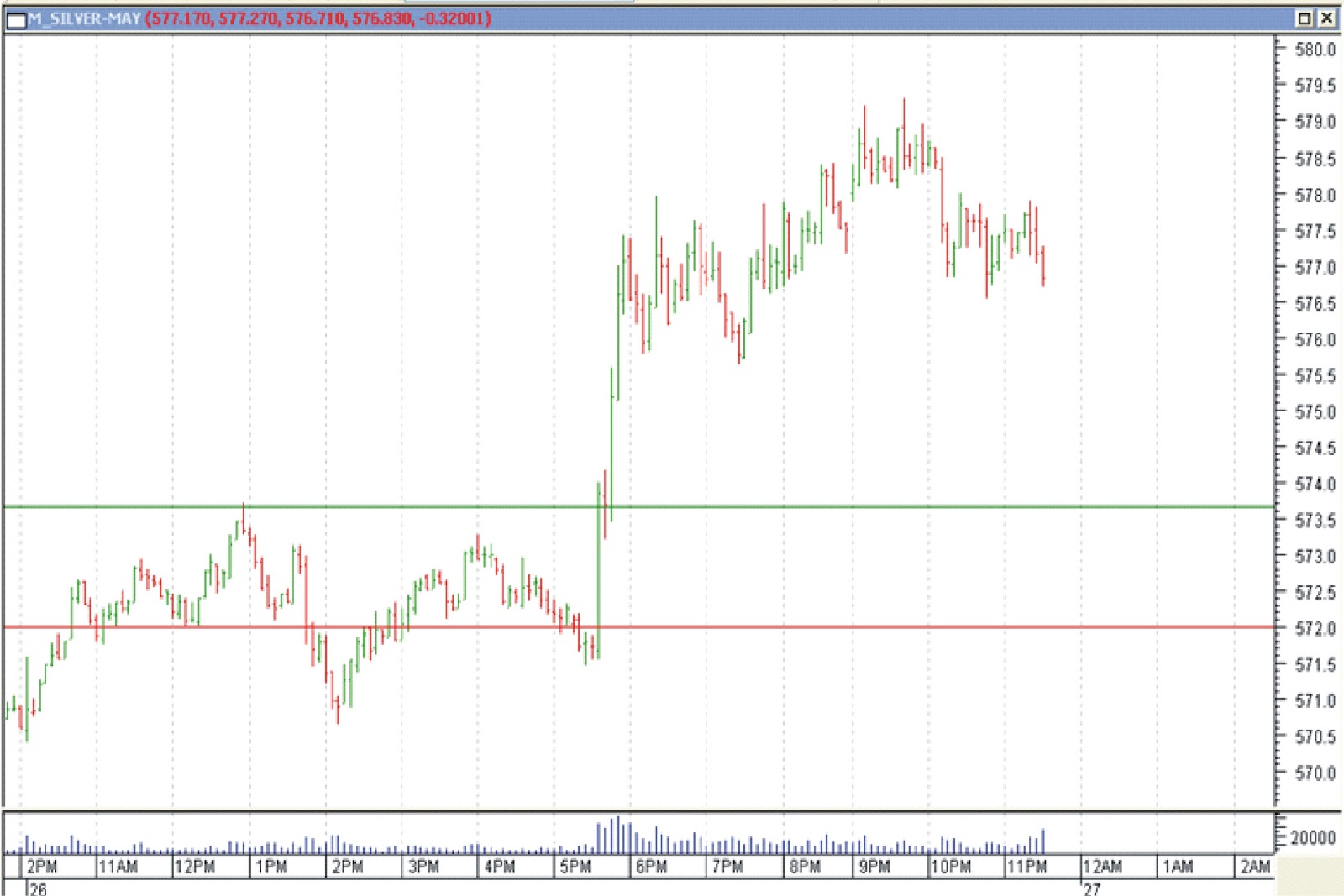This screenshot has height=896, width=1344.
Task: Click the date label 26 below the time axis
Action: [x=38, y=888]
